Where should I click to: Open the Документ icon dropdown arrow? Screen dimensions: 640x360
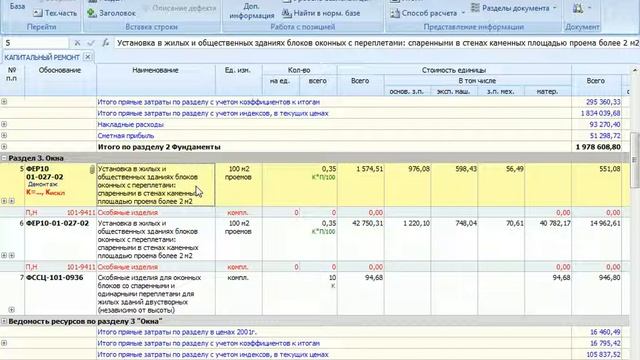click(x=589, y=8)
